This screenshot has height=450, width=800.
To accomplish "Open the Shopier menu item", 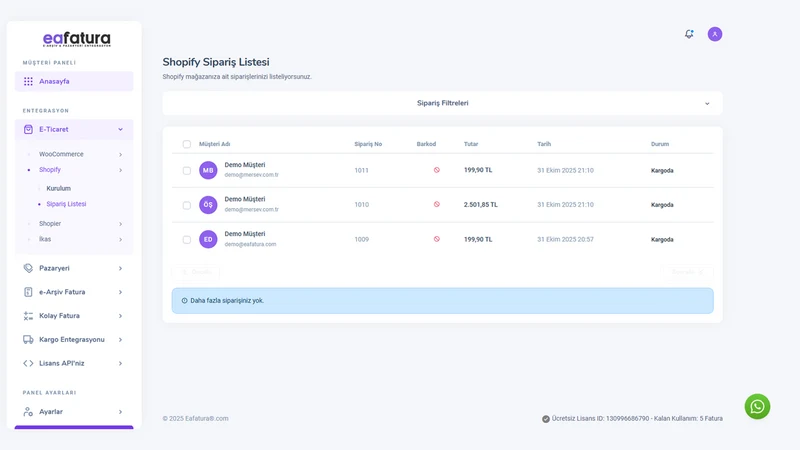I will [50, 223].
